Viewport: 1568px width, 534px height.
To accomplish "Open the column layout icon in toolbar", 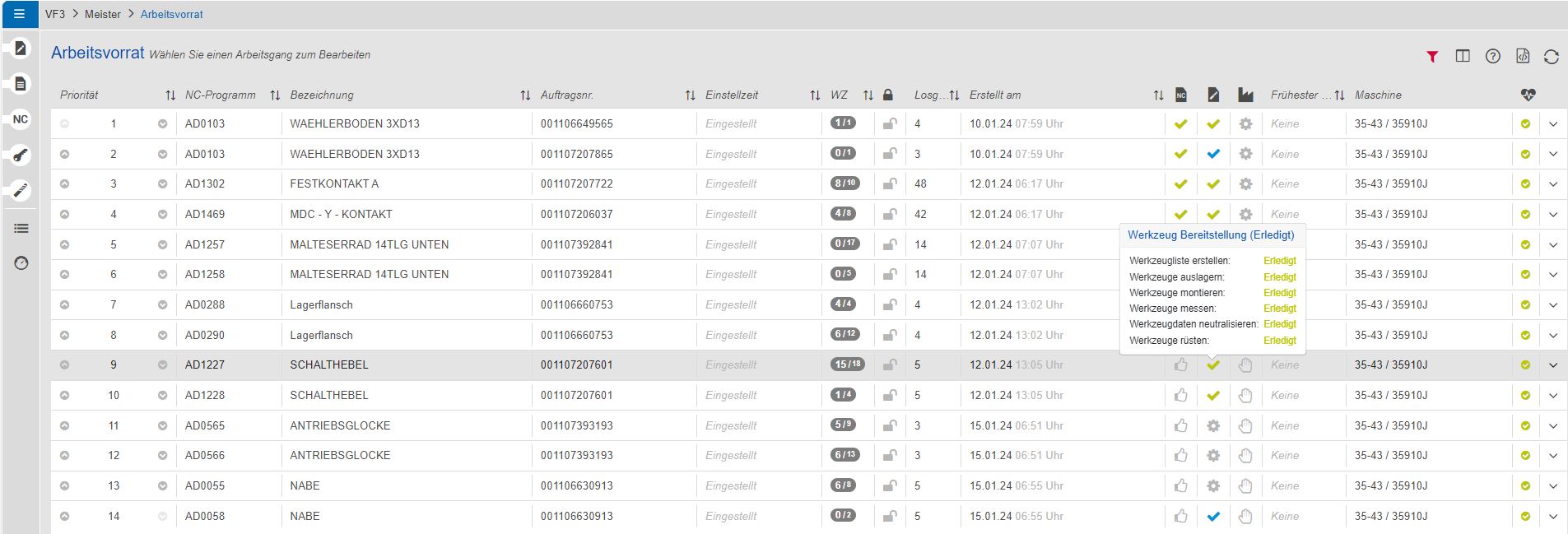I will 1463,57.
